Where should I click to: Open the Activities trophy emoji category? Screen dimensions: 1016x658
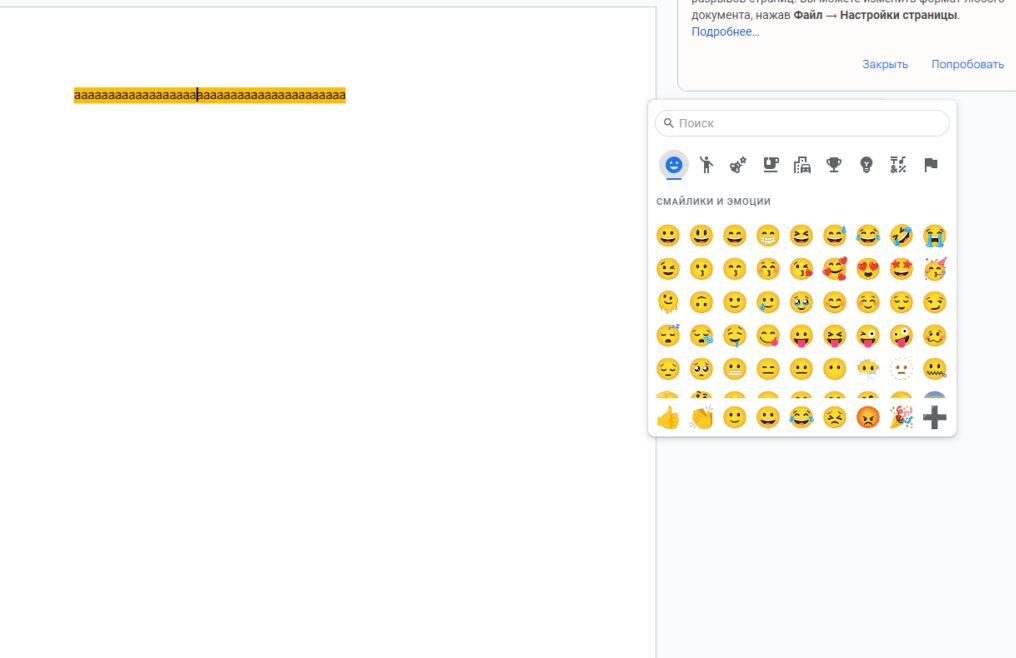coord(834,165)
